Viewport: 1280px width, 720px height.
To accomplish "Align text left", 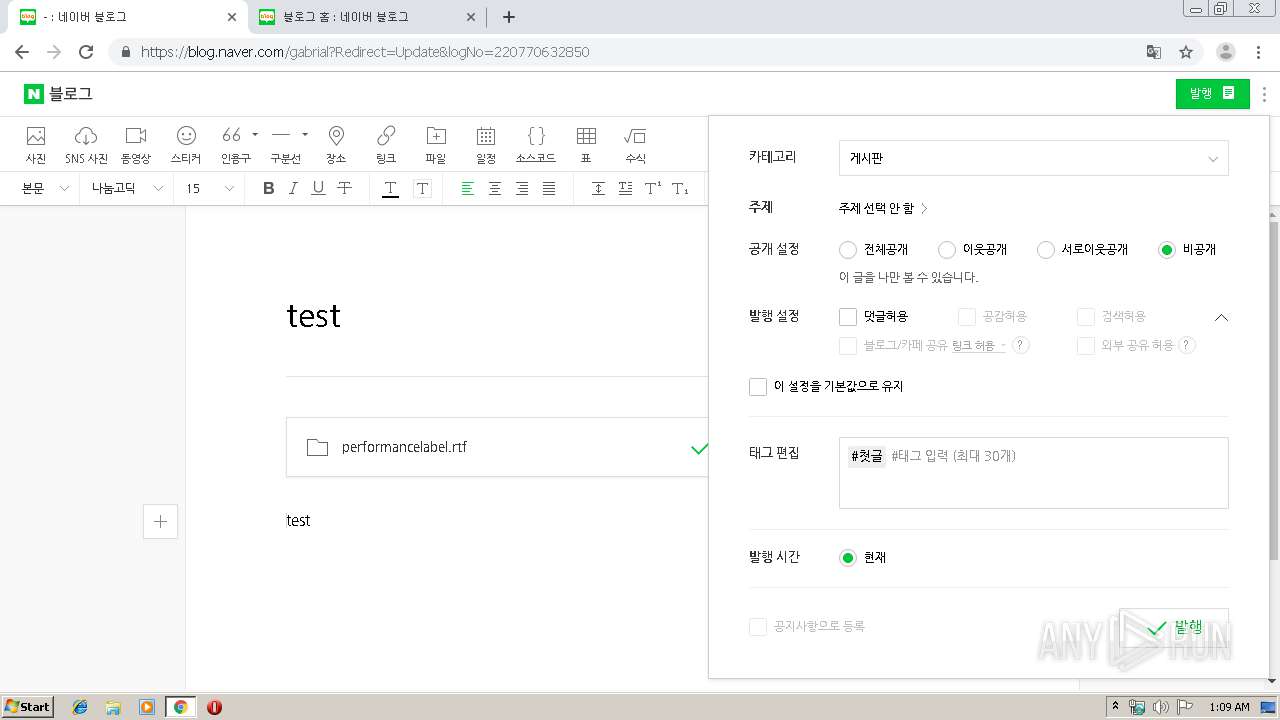I will pyautogui.click(x=467, y=188).
